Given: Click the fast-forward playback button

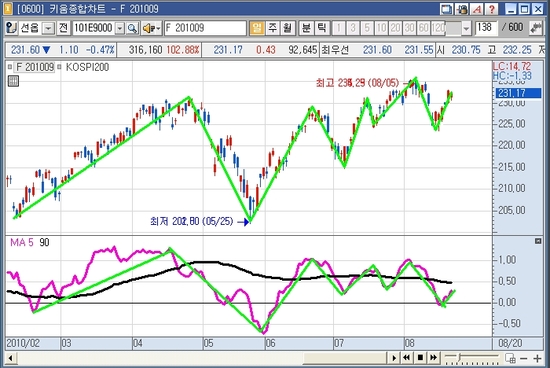Looking at the screenshot, I should (x=434, y=358).
